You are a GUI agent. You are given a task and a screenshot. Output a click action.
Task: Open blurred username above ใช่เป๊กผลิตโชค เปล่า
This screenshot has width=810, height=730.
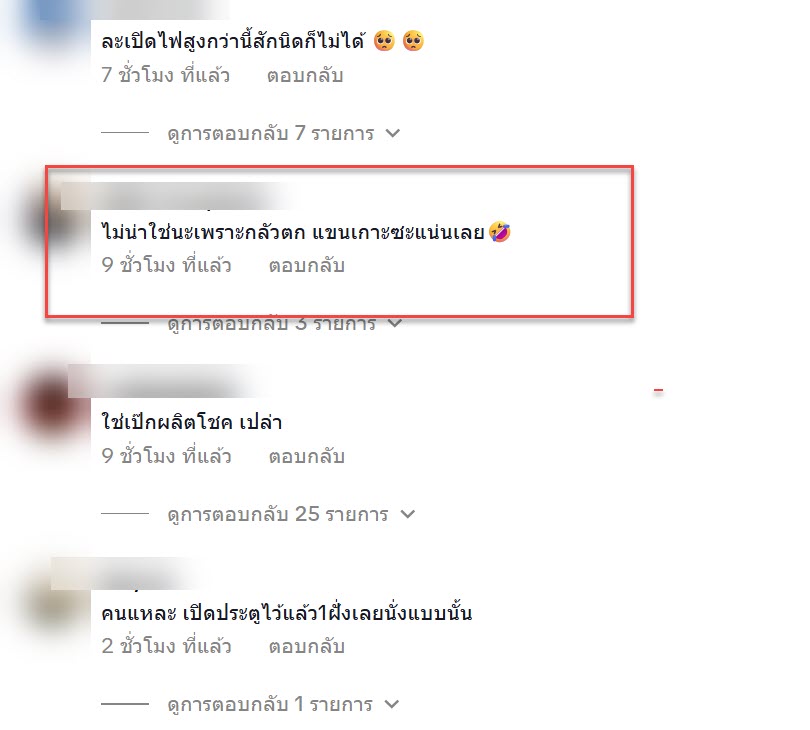coord(165,381)
